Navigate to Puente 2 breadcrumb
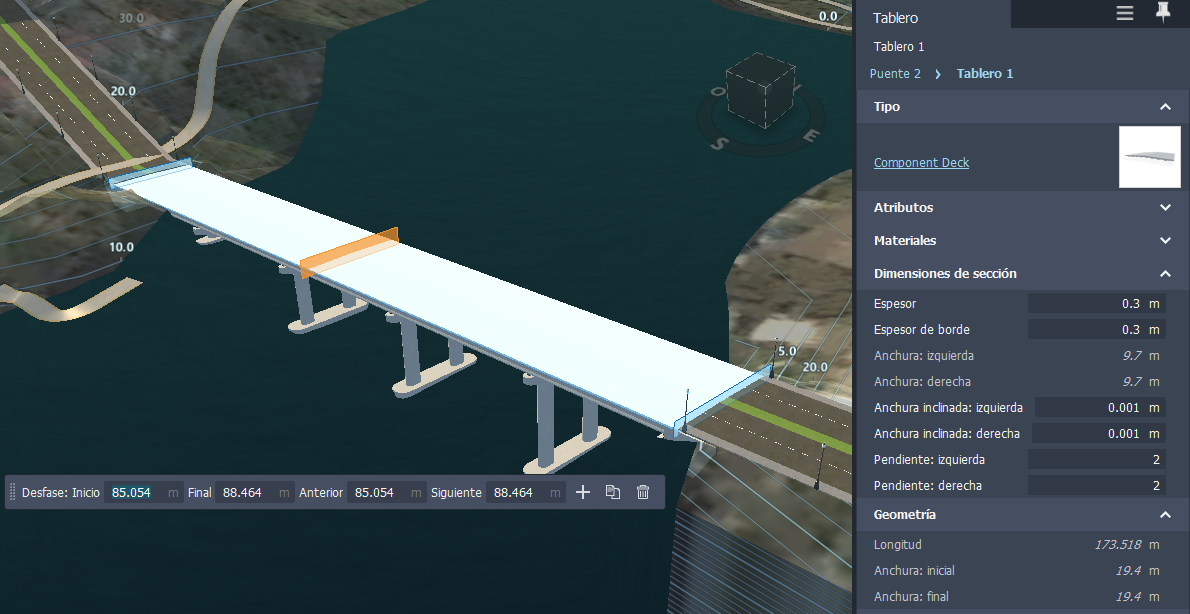Image resolution: width=1190 pixels, height=614 pixels. pos(896,74)
